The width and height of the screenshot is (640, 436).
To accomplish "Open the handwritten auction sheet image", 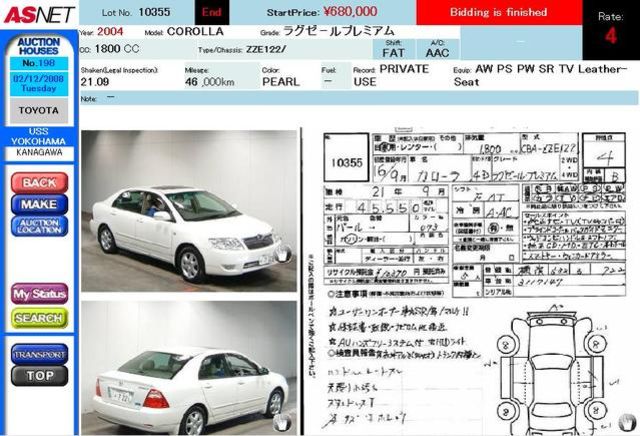I will coord(473,282).
